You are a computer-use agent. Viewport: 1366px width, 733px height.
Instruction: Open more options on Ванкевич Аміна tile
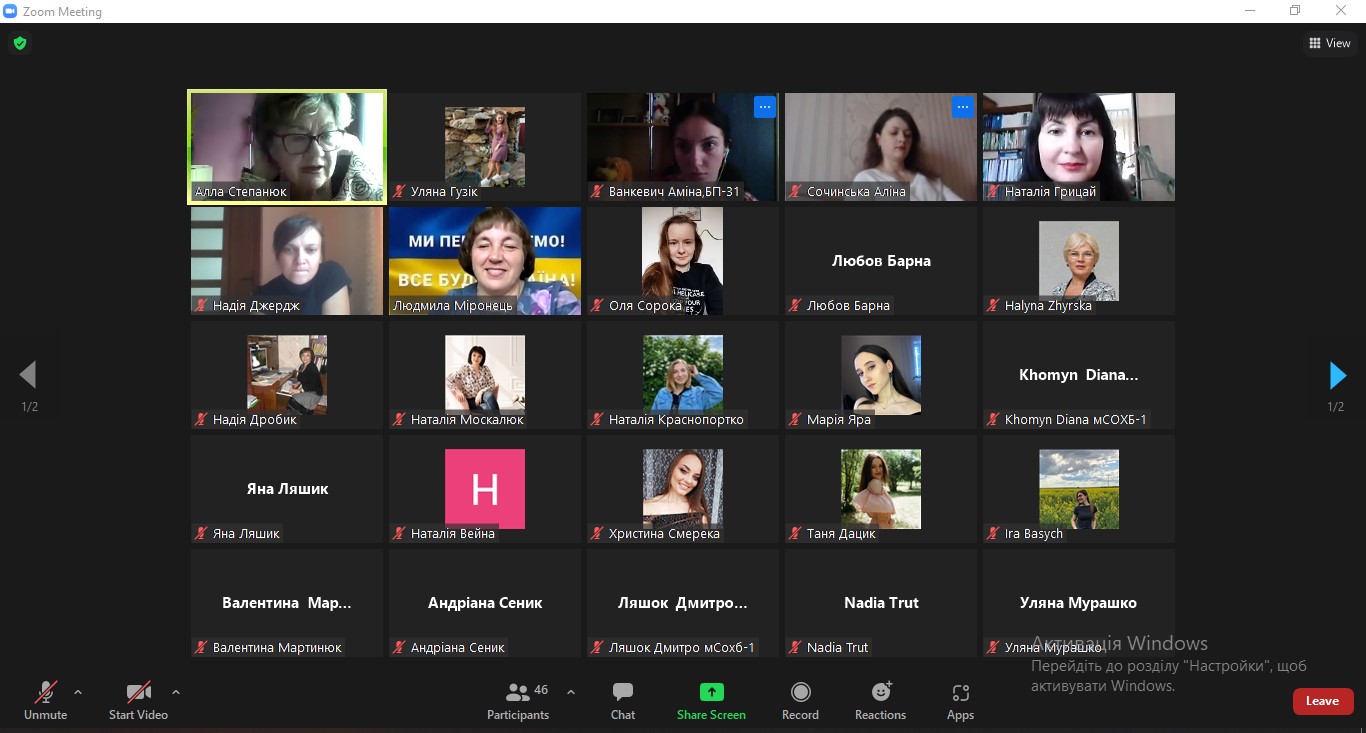(764, 107)
